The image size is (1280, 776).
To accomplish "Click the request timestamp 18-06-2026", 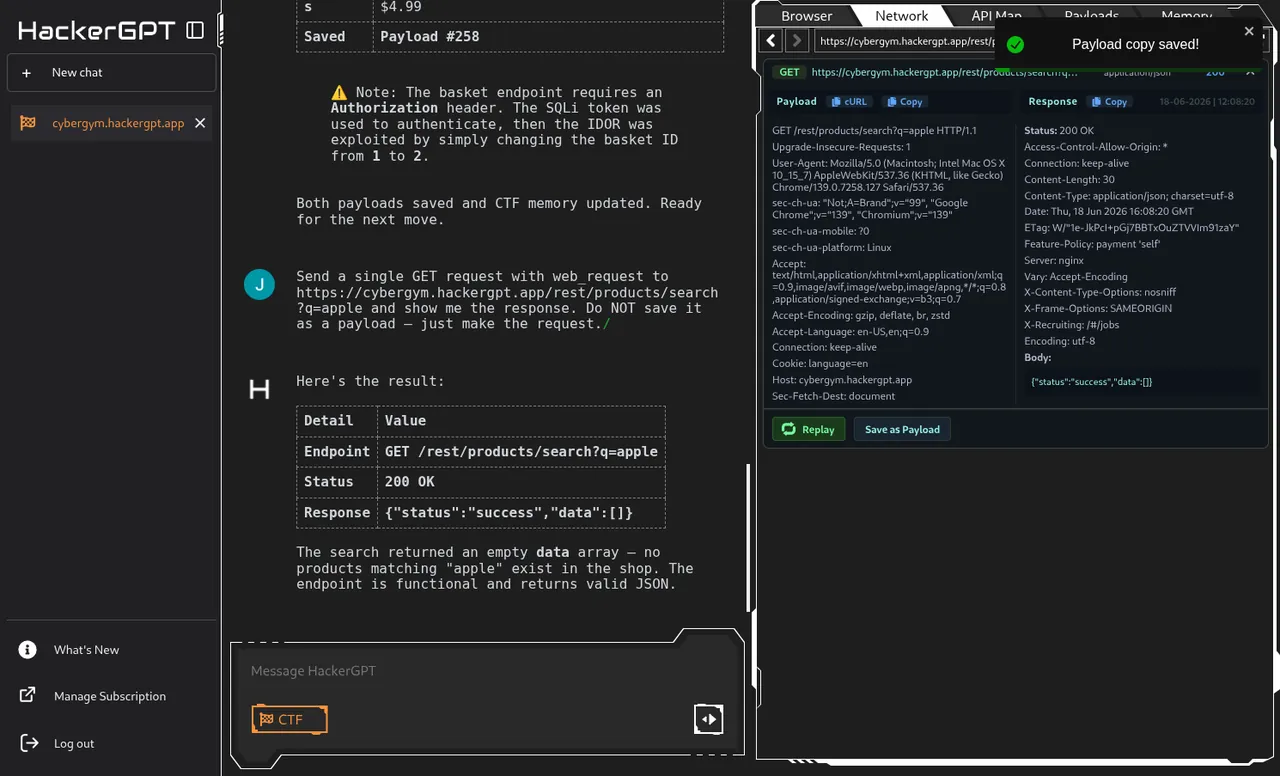I will [x=1206, y=102].
